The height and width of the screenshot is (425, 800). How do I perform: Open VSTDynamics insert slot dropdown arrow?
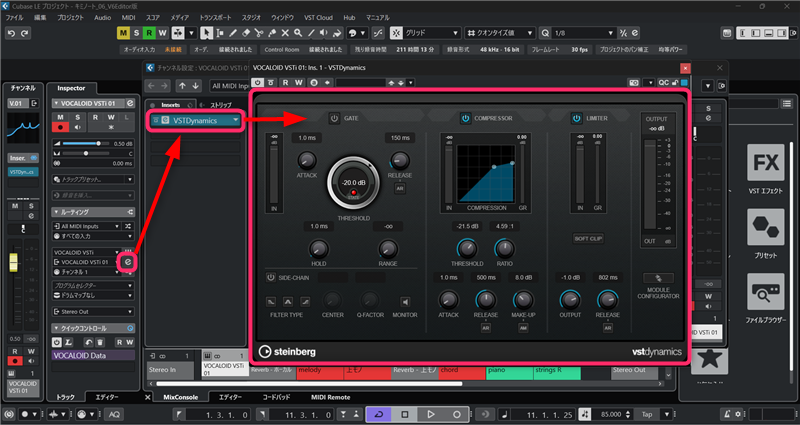tap(235, 120)
